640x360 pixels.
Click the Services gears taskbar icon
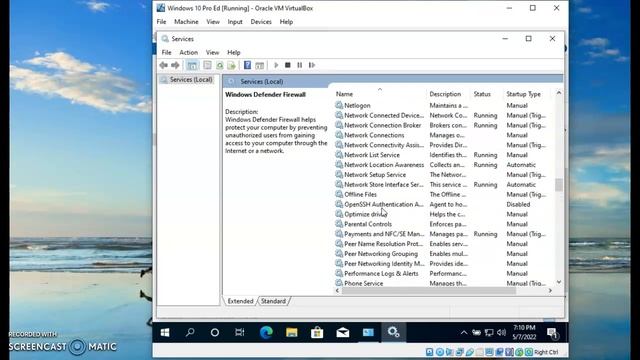tap(393, 333)
